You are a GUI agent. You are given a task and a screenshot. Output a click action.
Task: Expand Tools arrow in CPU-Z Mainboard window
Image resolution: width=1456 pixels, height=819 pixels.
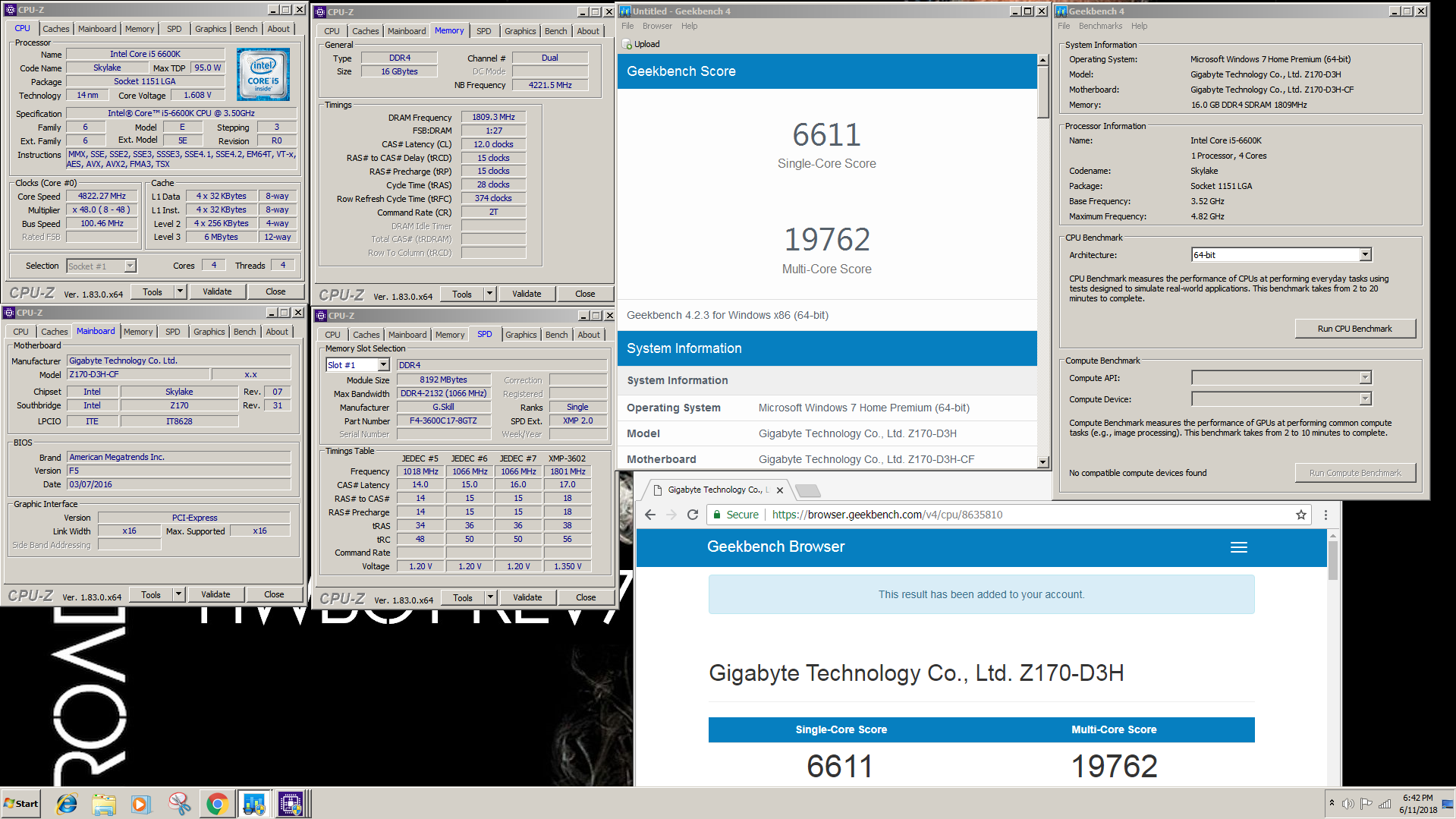tap(178, 594)
